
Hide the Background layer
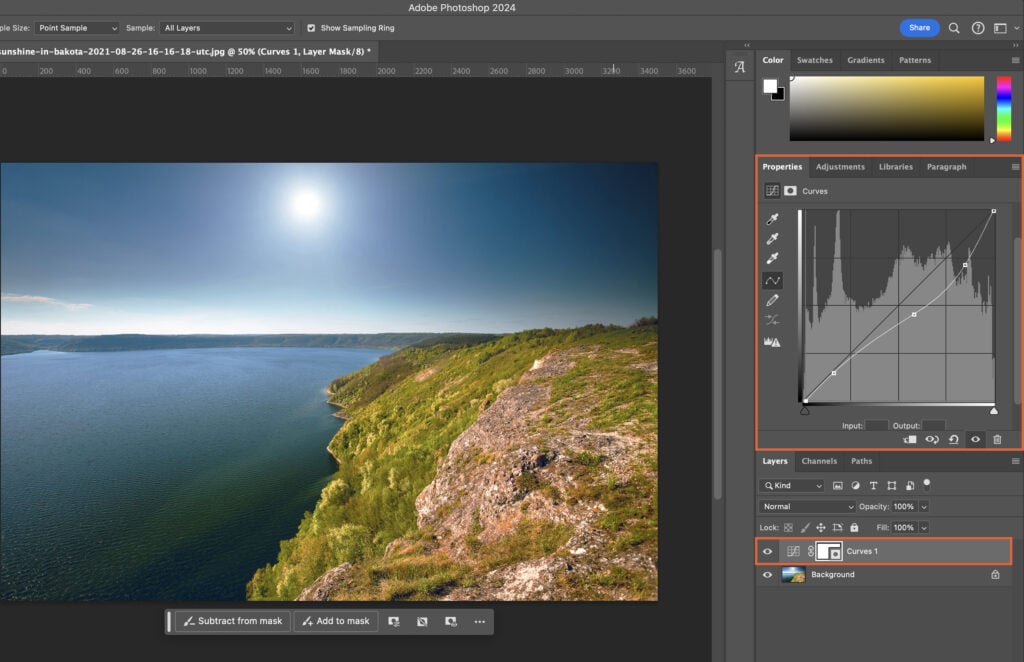point(767,574)
